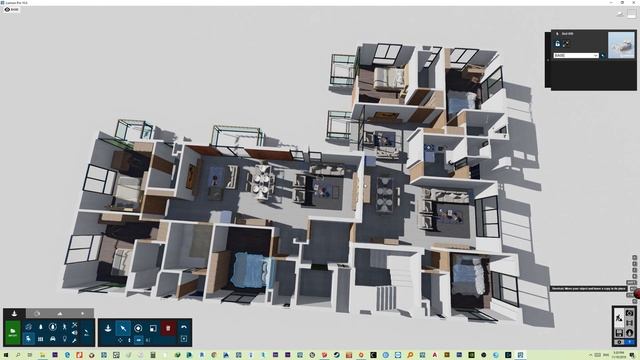Screen dimensions: 640x360
Task: Select the Lights bulb category icon
Action: point(64,339)
